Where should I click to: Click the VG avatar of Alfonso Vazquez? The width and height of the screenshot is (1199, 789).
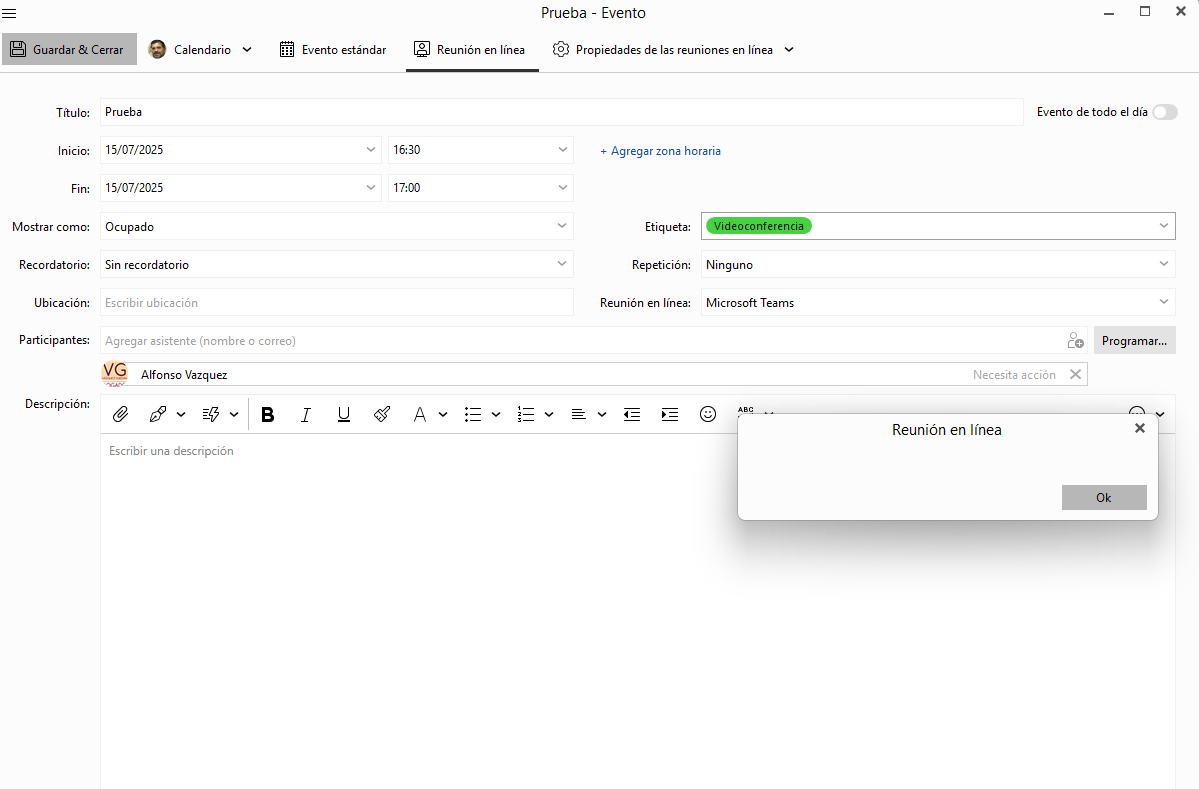tap(115, 374)
